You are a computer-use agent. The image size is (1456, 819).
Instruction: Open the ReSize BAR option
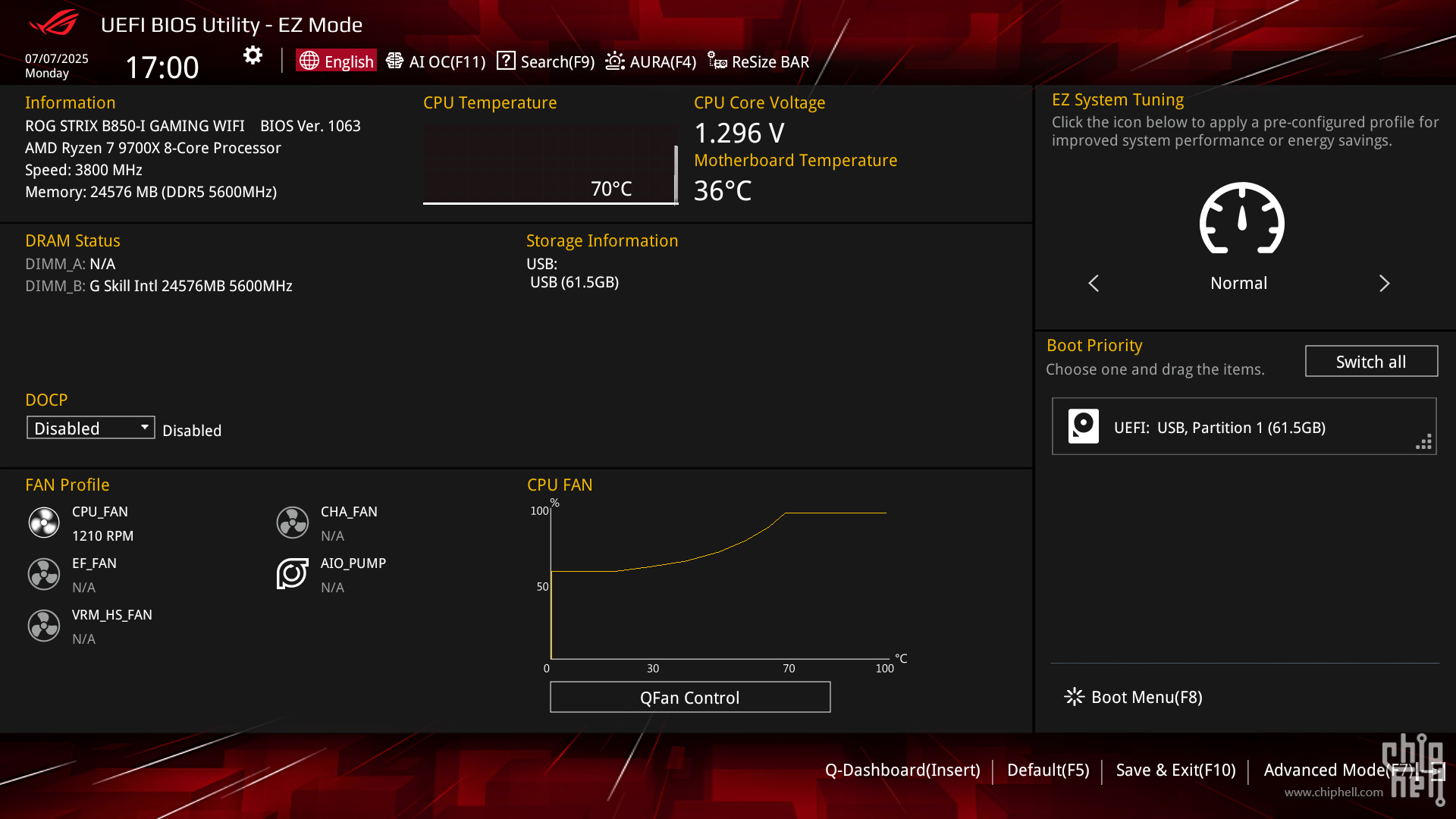[x=758, y=61]
